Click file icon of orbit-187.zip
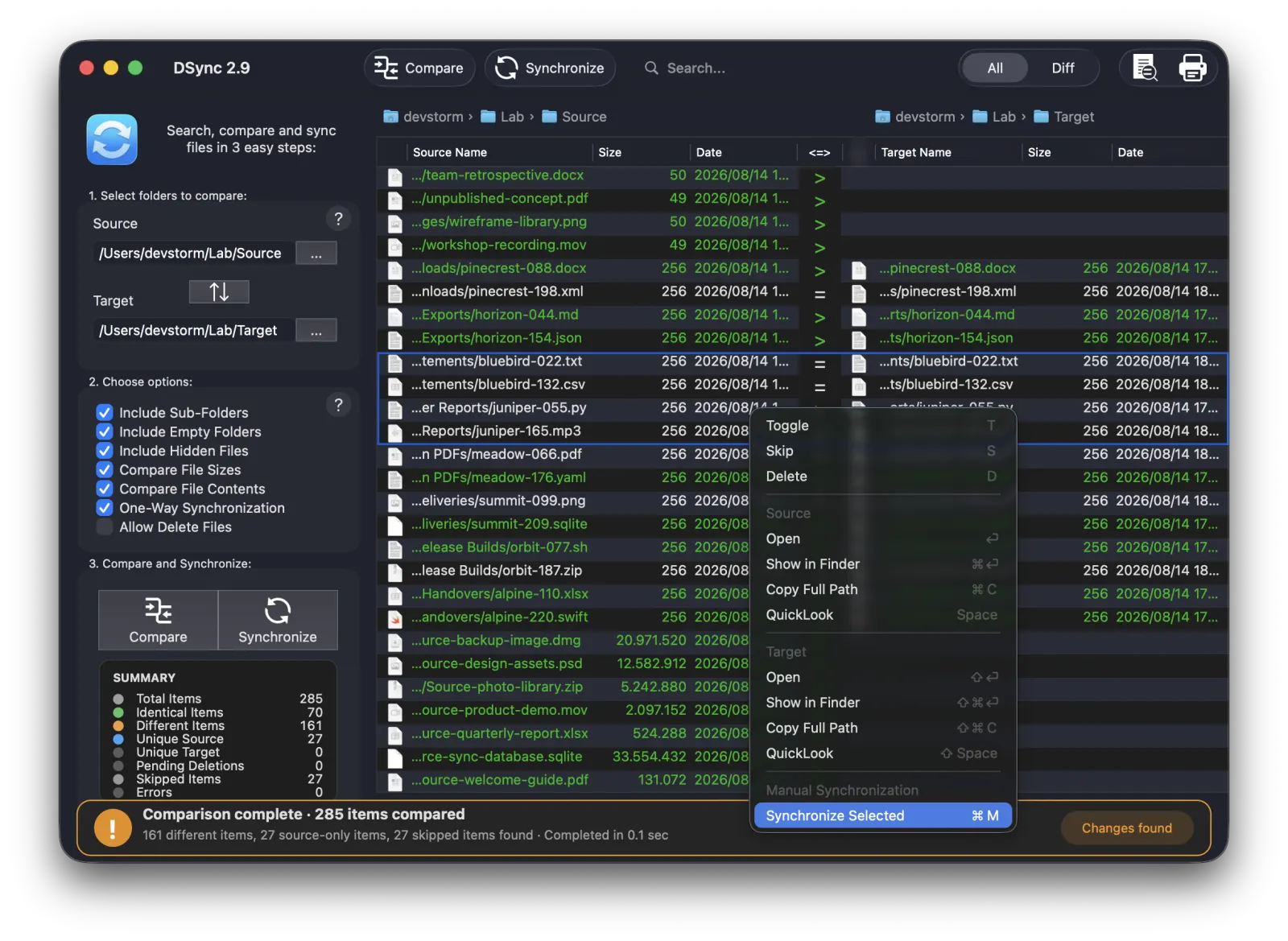The height and width of the screenshot is (941, 1288). (x=394, y=572)
